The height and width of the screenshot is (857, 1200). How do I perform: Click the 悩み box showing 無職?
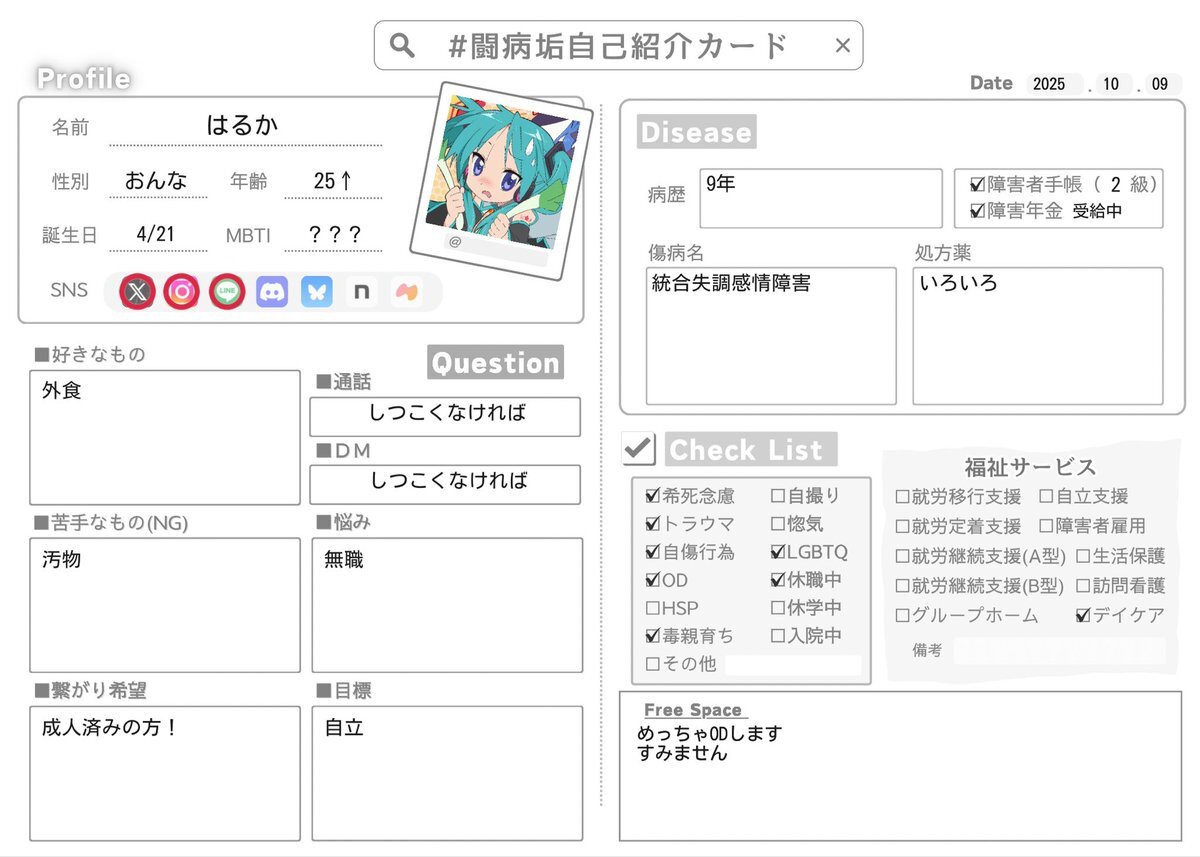(447, 605)
